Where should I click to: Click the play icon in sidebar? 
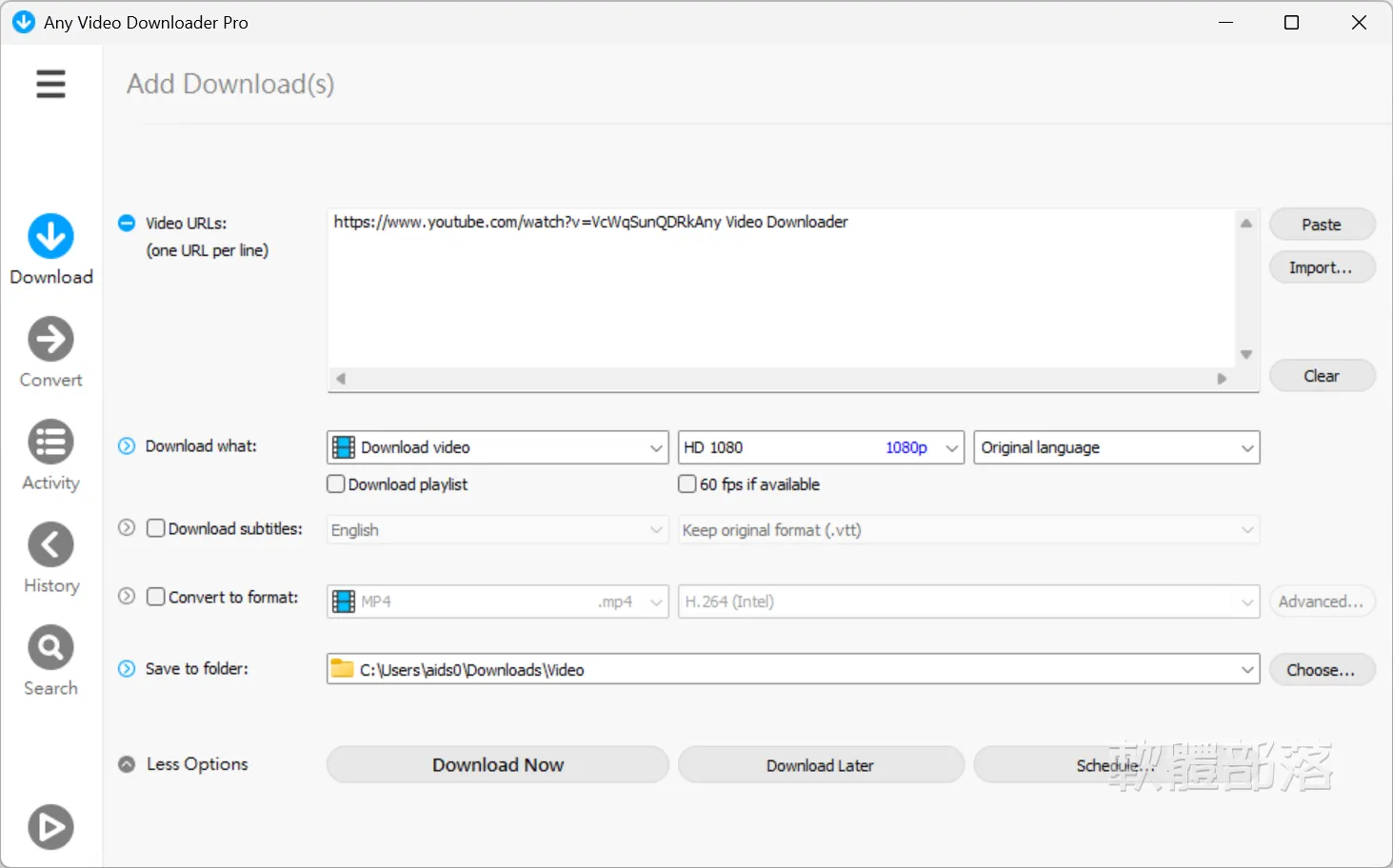(50, 827)
